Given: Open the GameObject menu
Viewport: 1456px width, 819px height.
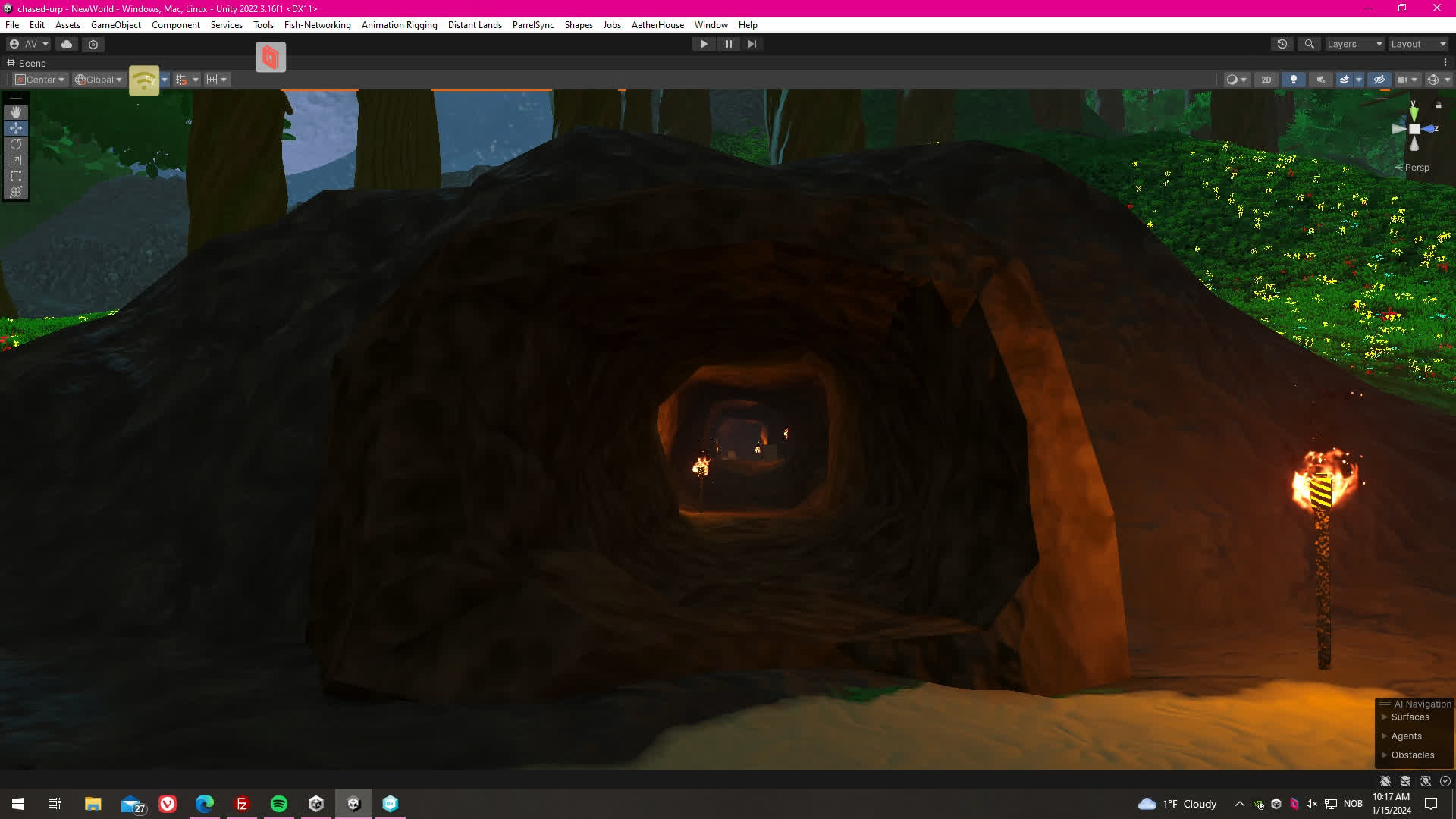Looking at the screenshot, I should click(x=115, y=25).
